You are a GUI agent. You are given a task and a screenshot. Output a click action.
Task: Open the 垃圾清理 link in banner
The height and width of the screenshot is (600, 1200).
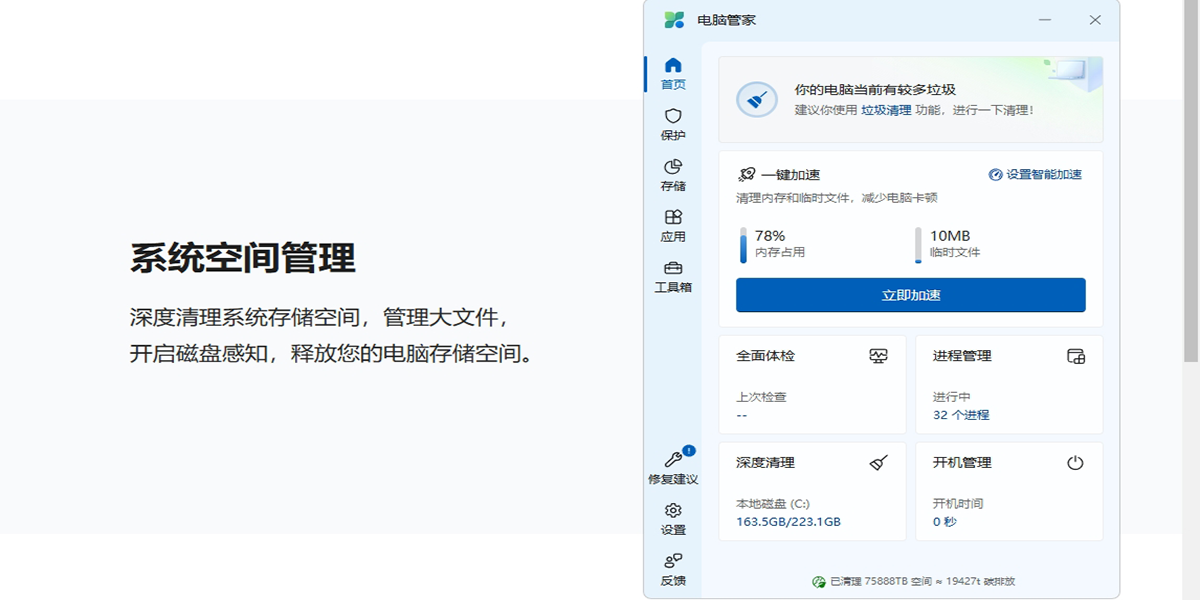(x=886, y=110)
